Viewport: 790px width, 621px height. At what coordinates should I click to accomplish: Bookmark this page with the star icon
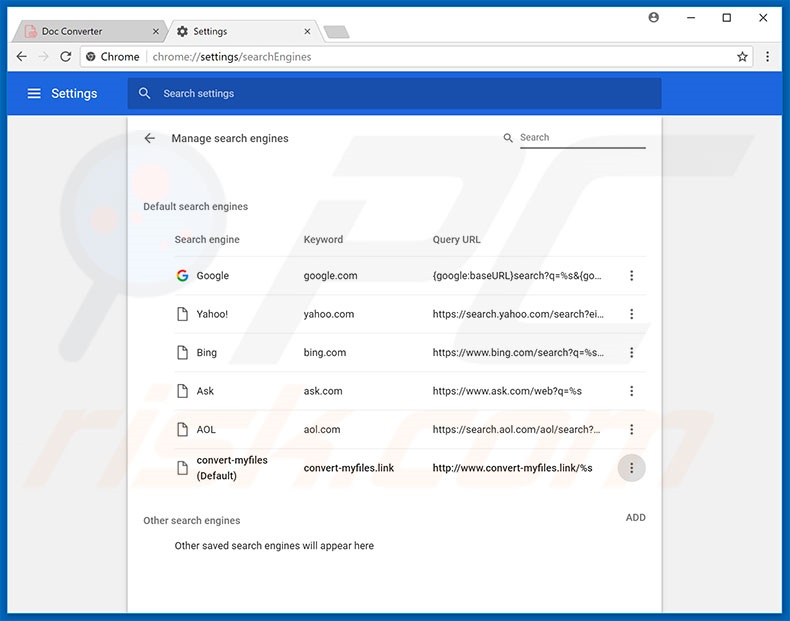click(x=742, y=57)
